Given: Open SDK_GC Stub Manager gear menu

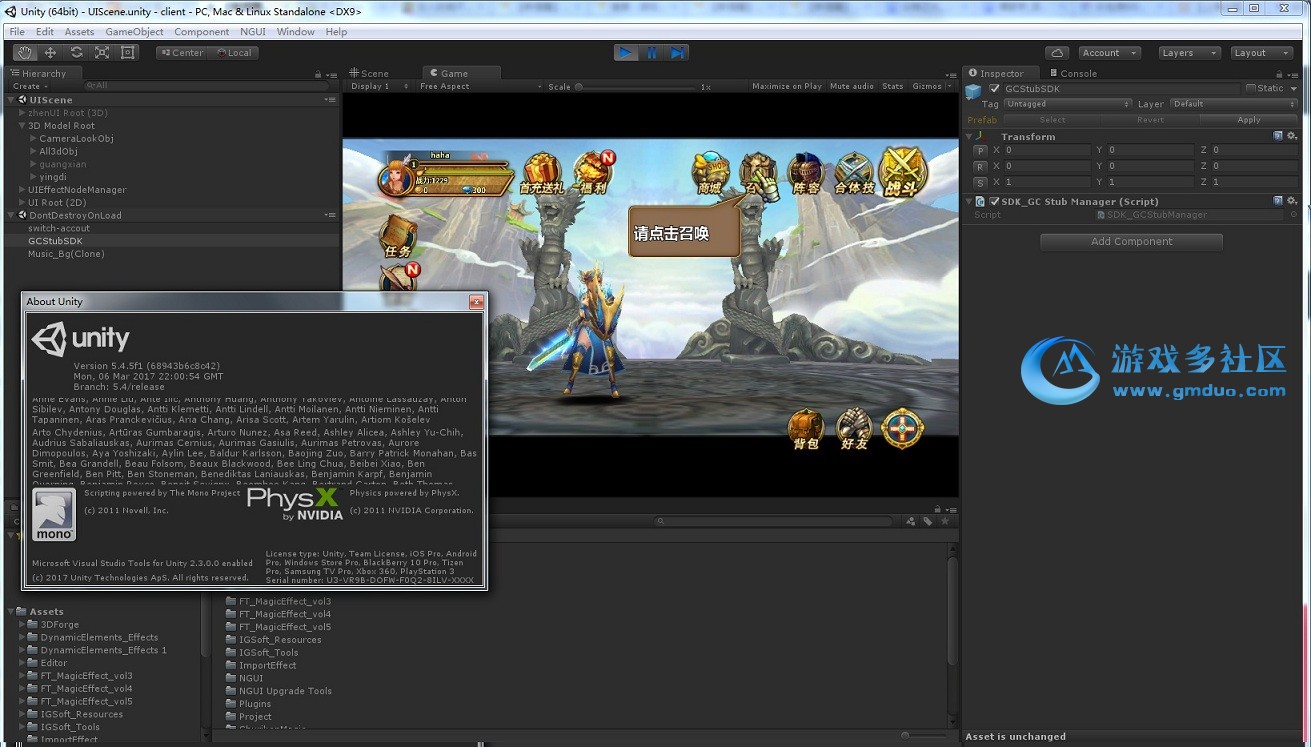Looking at the screenshot, I should [1292, 201].
